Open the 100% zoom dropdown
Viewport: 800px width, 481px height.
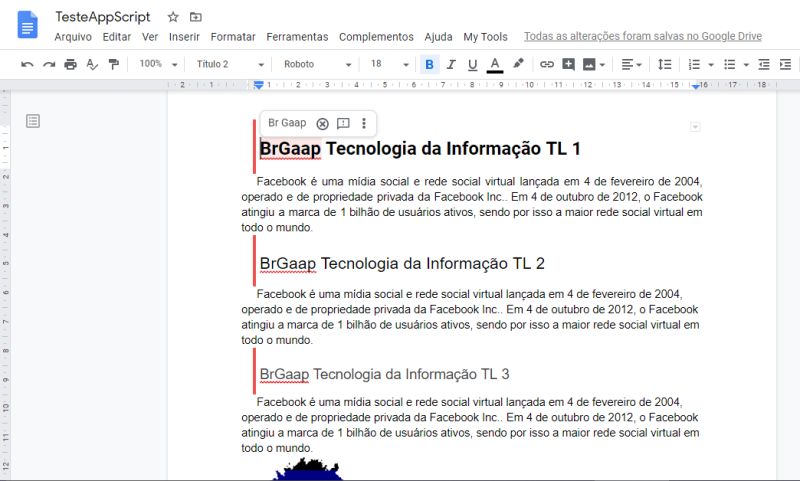[159, 64]
